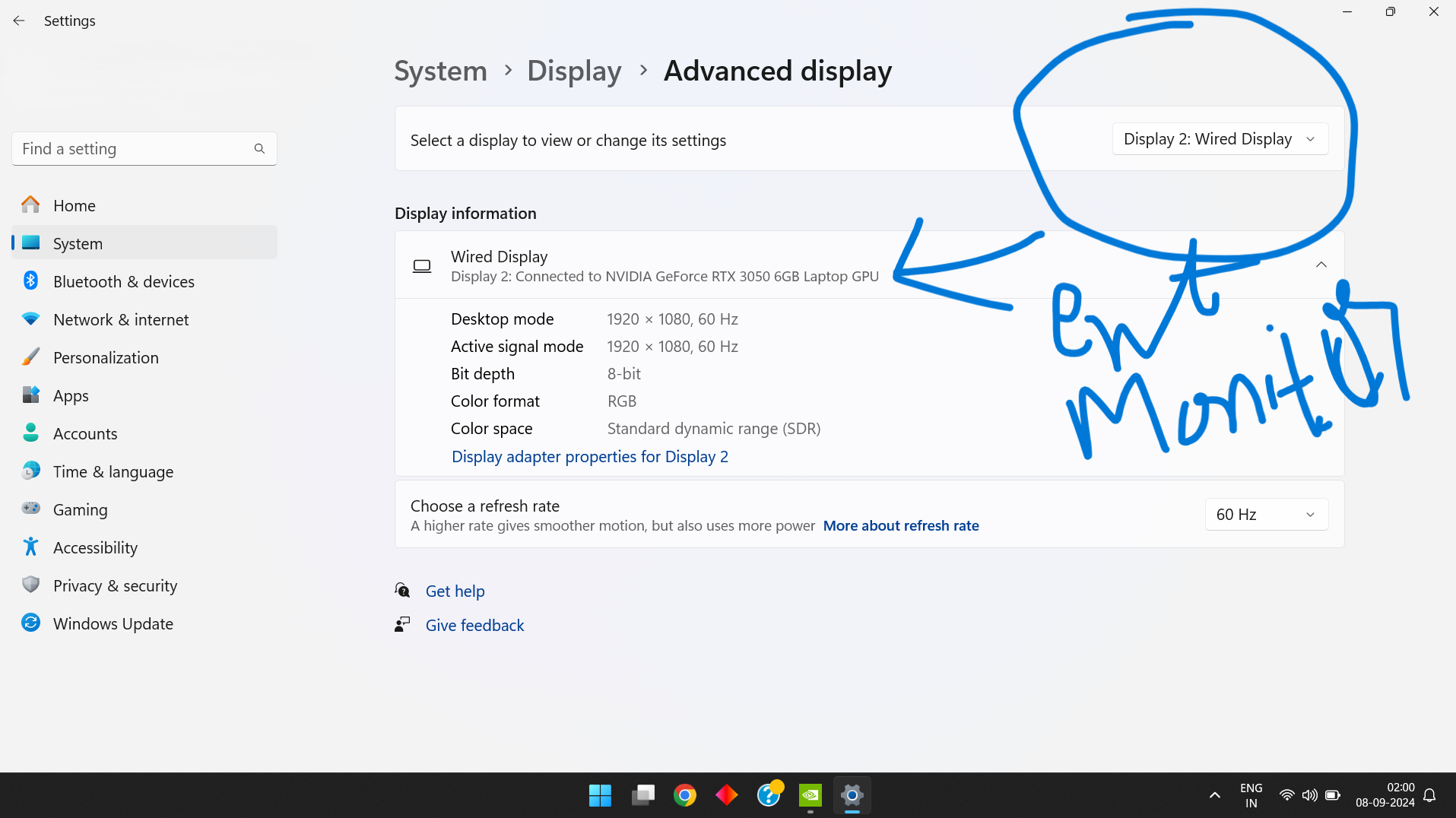Click the Accessibility figure icon
The height and width of the screenshot is (818, 1456).
30,547
